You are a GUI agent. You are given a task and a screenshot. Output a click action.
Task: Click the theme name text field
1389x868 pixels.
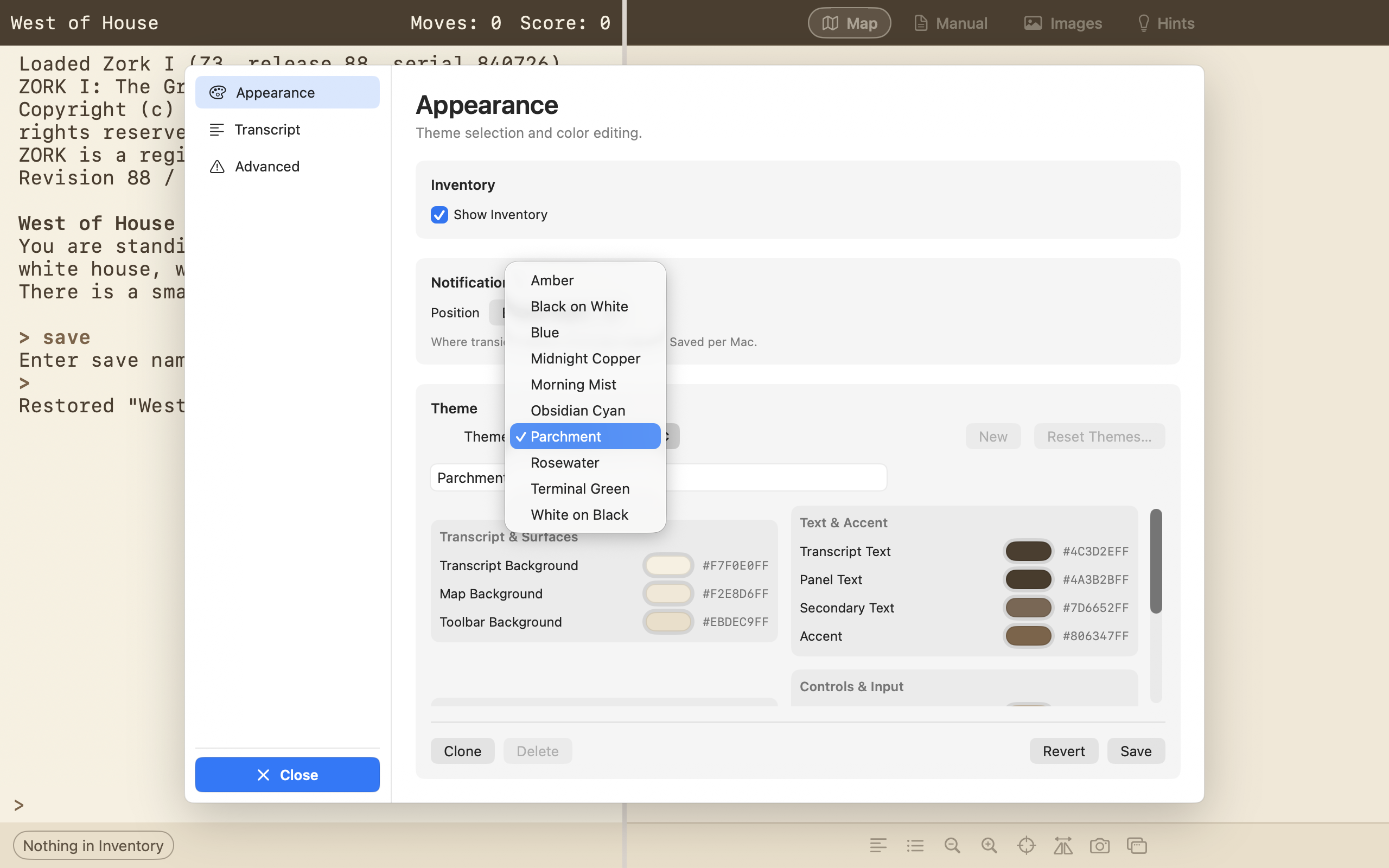click(x=659, y=477)
